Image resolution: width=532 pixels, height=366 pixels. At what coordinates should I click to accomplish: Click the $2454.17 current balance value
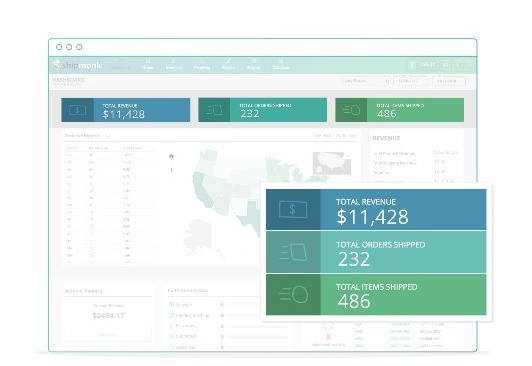coord(108,315)
